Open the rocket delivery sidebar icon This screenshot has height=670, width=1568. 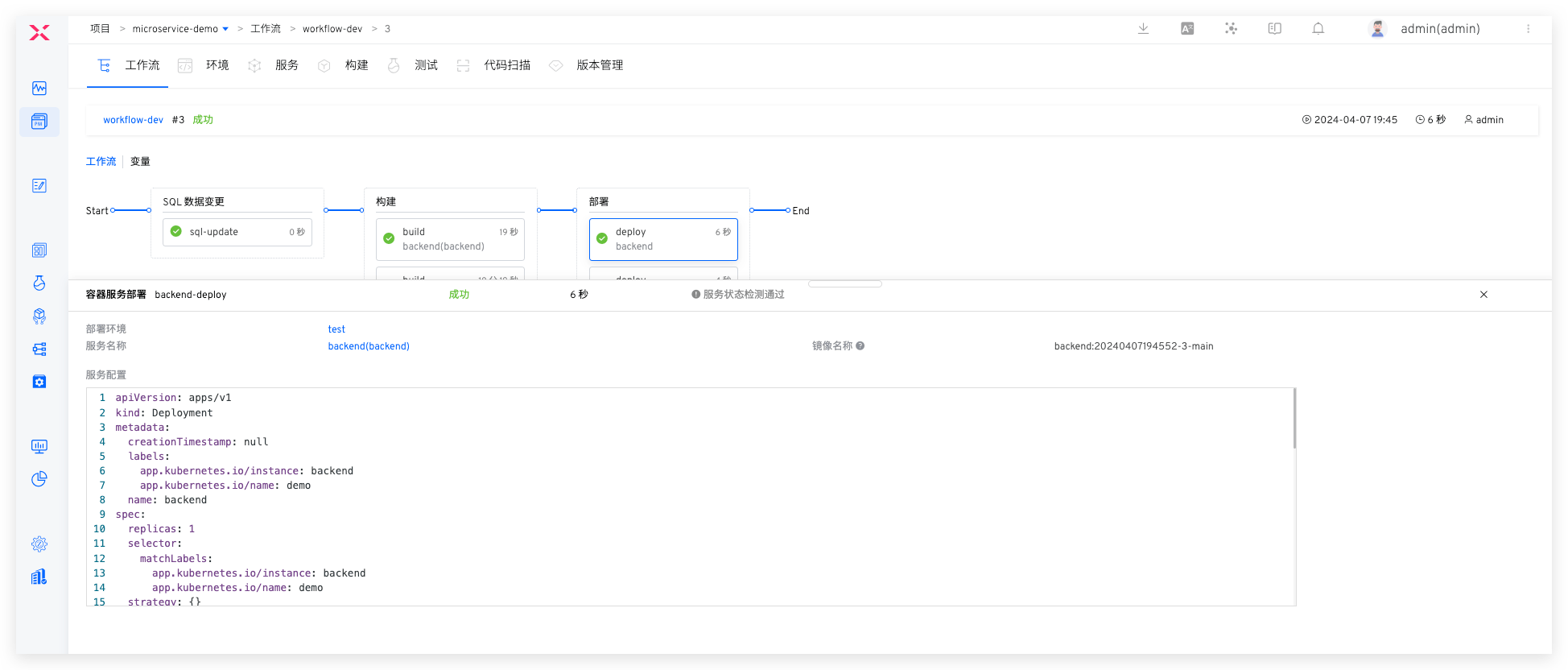tap(39, 316)
